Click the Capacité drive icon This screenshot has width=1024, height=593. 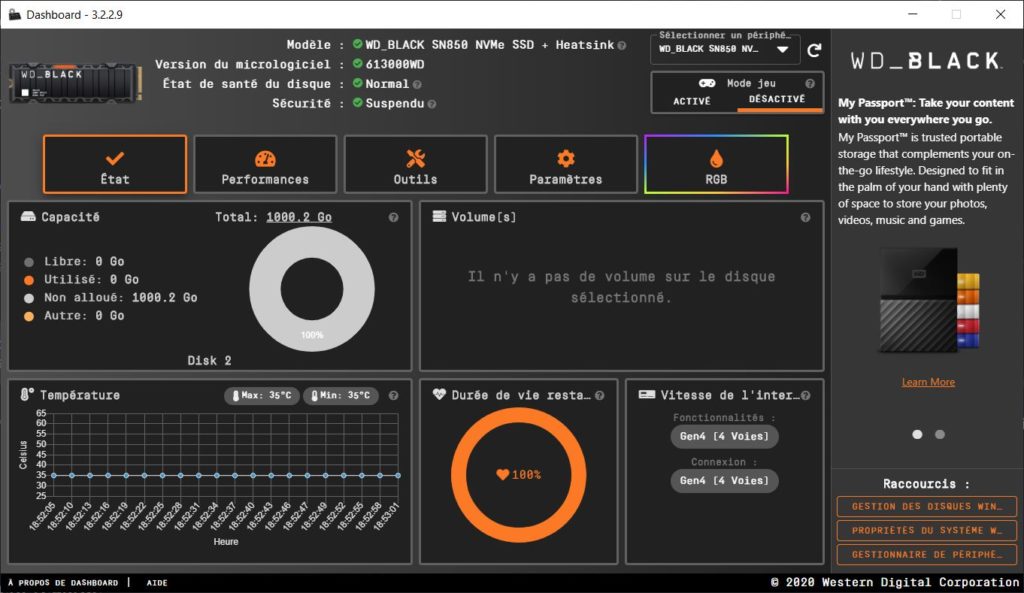click(x=28, y=217)
